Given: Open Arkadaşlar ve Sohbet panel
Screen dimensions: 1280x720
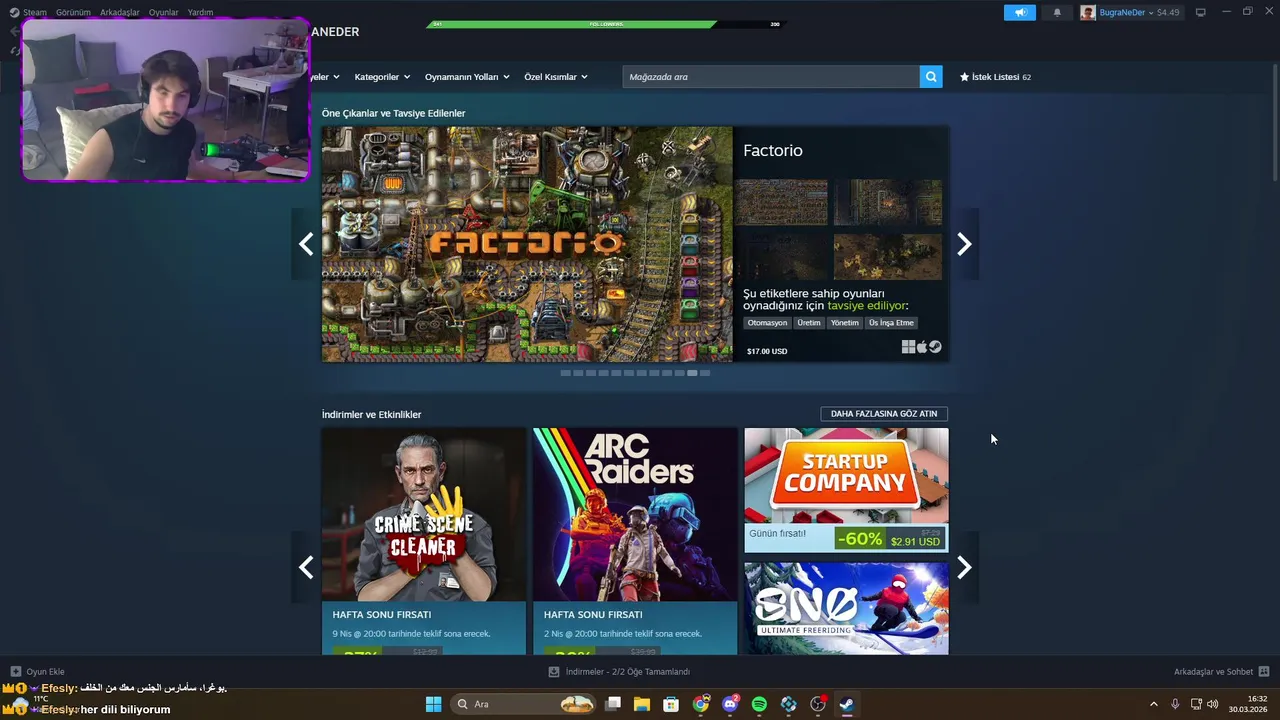Looking at the screenshot, I should 1221,672.
